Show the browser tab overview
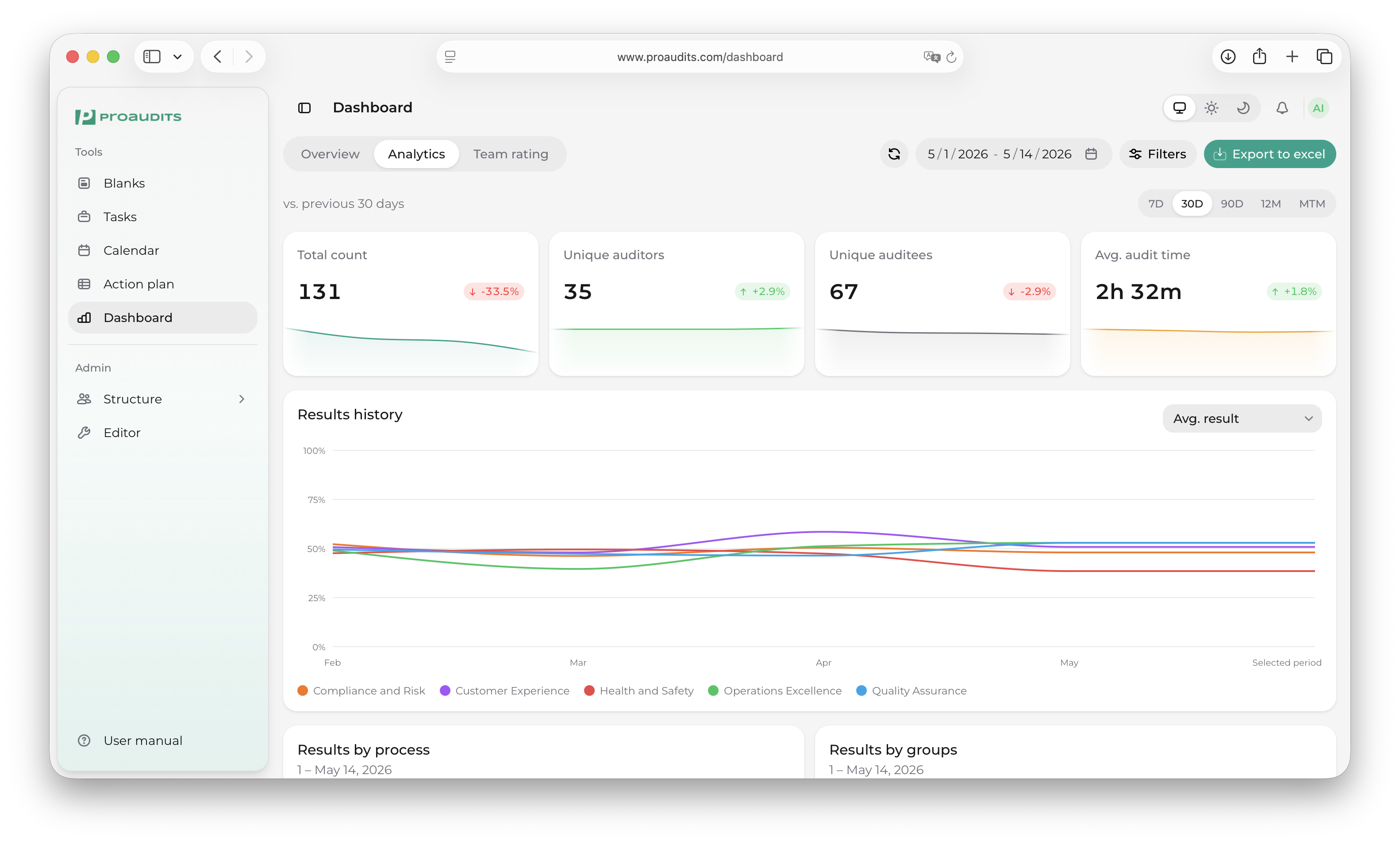Screen dimensions: 1400x844 coord(1324,57)
